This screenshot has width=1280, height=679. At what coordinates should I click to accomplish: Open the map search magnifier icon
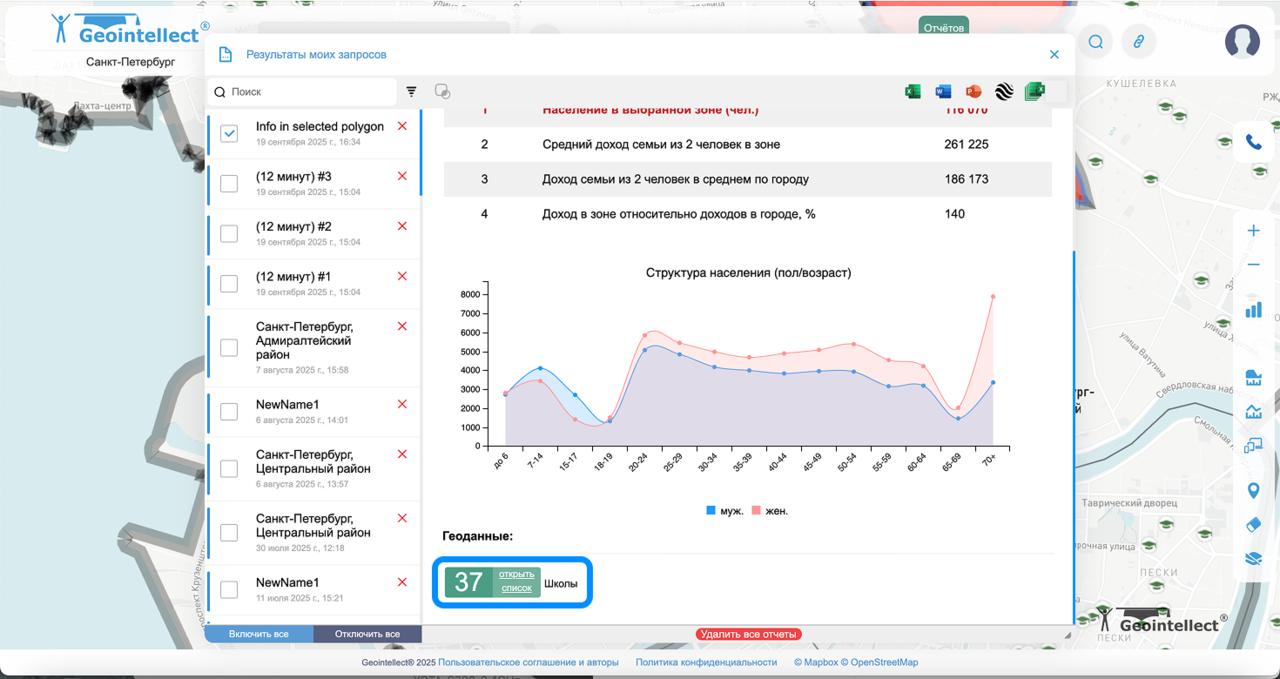(x=1096, y=42)
